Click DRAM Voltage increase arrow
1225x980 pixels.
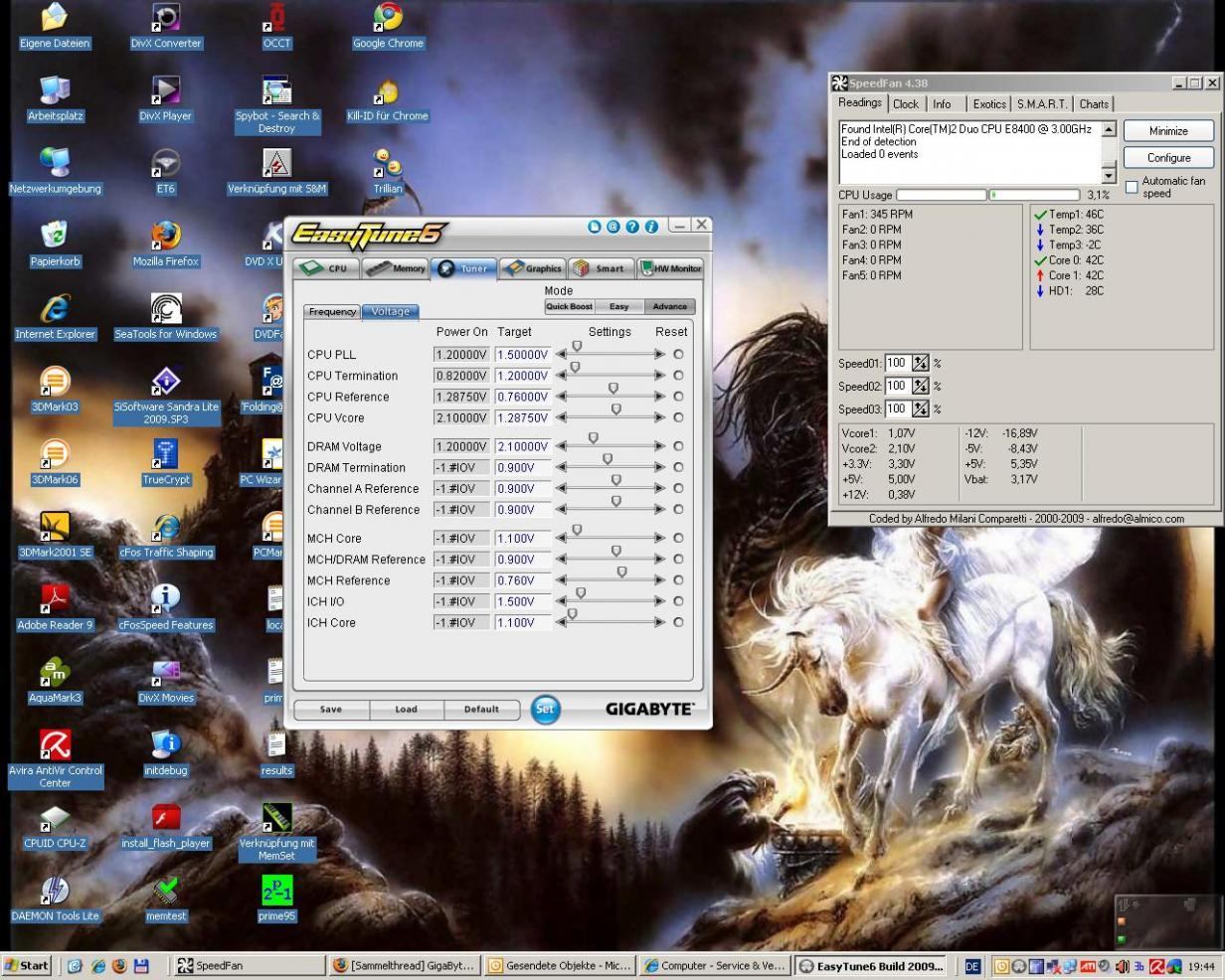tap(659, 446)
